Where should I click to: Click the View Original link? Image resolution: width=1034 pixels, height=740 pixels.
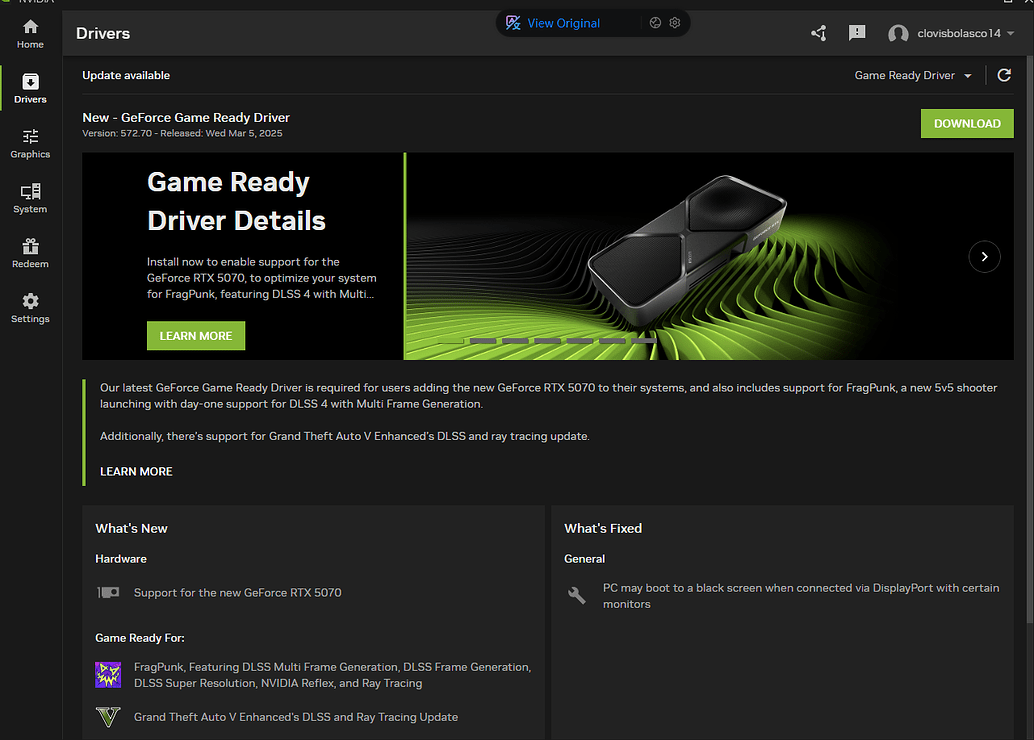(563, 23)
